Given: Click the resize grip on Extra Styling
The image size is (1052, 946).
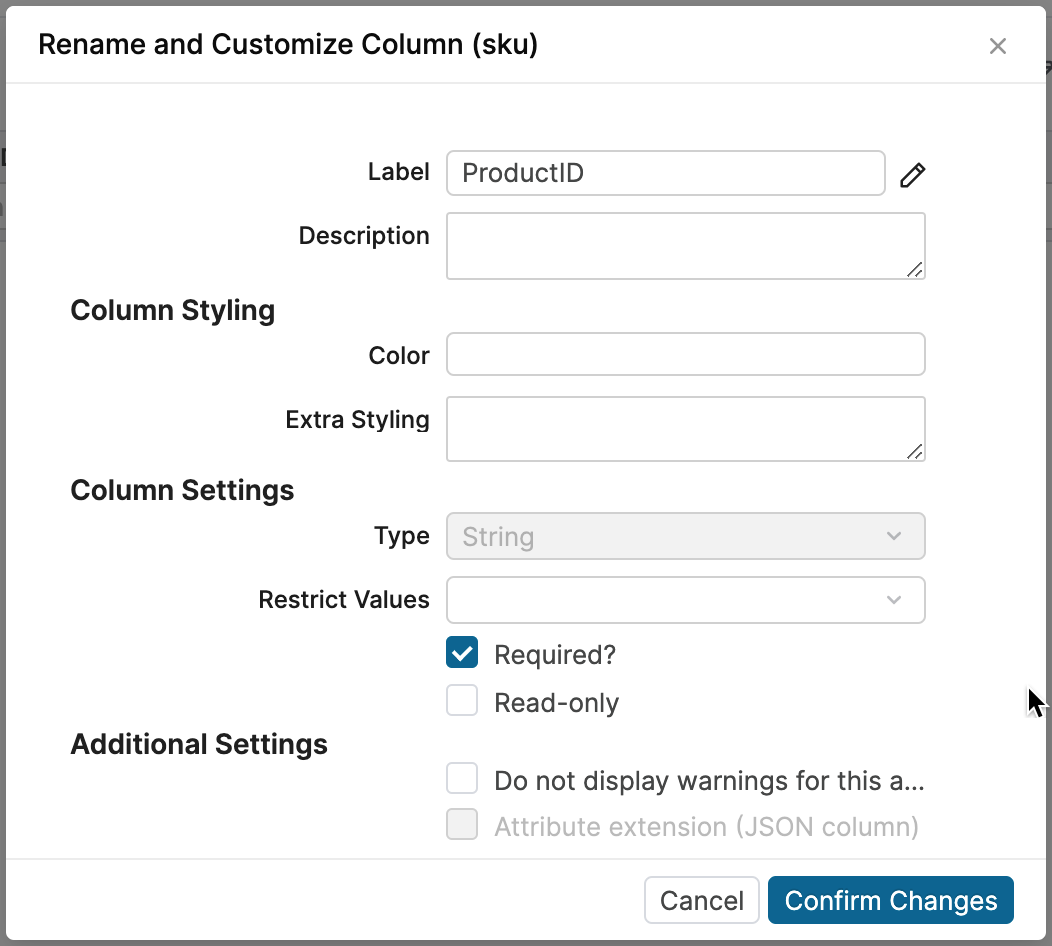Looking at the screenshot, I should 917,453.
